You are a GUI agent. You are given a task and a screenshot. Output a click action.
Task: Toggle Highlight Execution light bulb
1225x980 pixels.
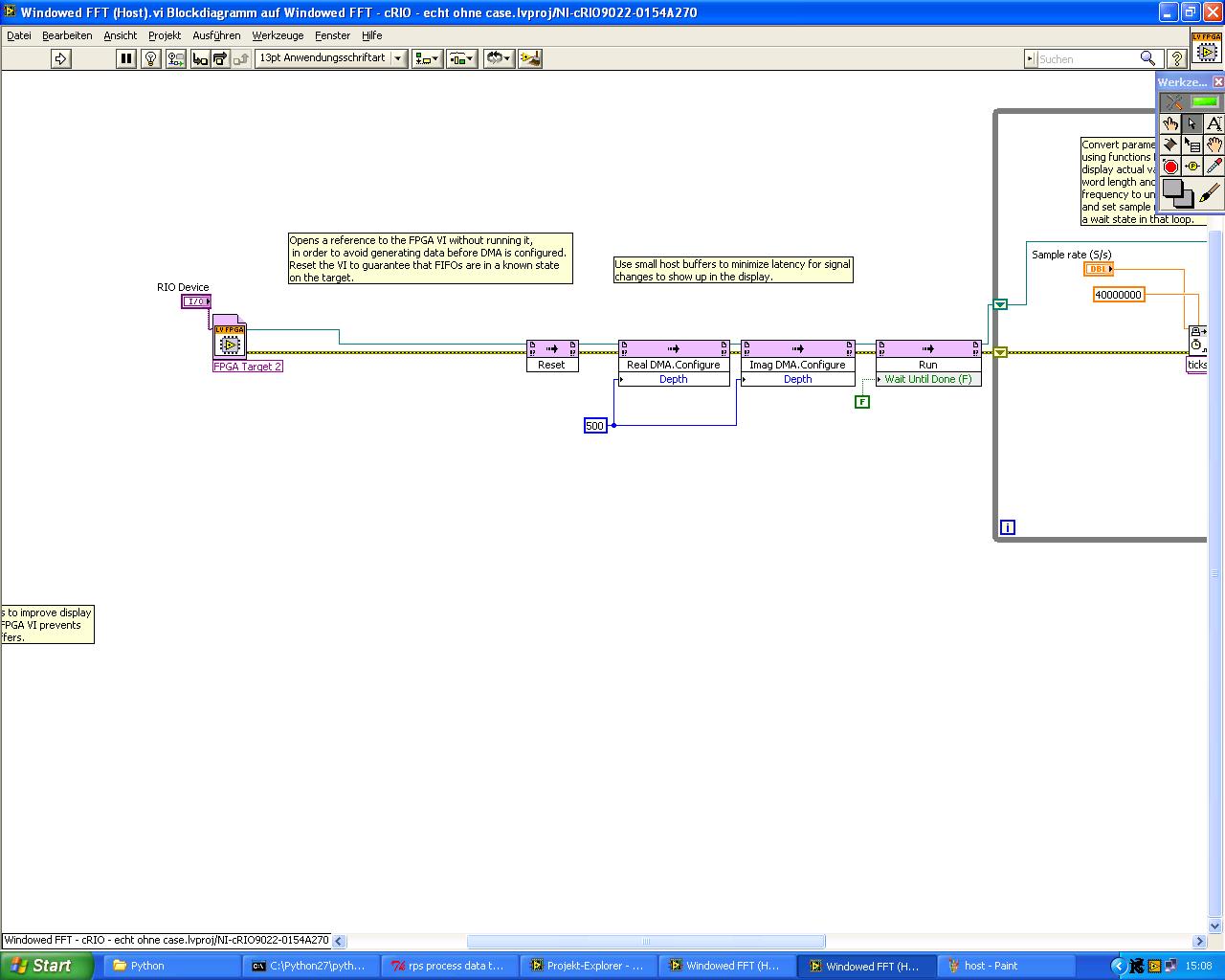pyautogui.click(x=150, y=58)
